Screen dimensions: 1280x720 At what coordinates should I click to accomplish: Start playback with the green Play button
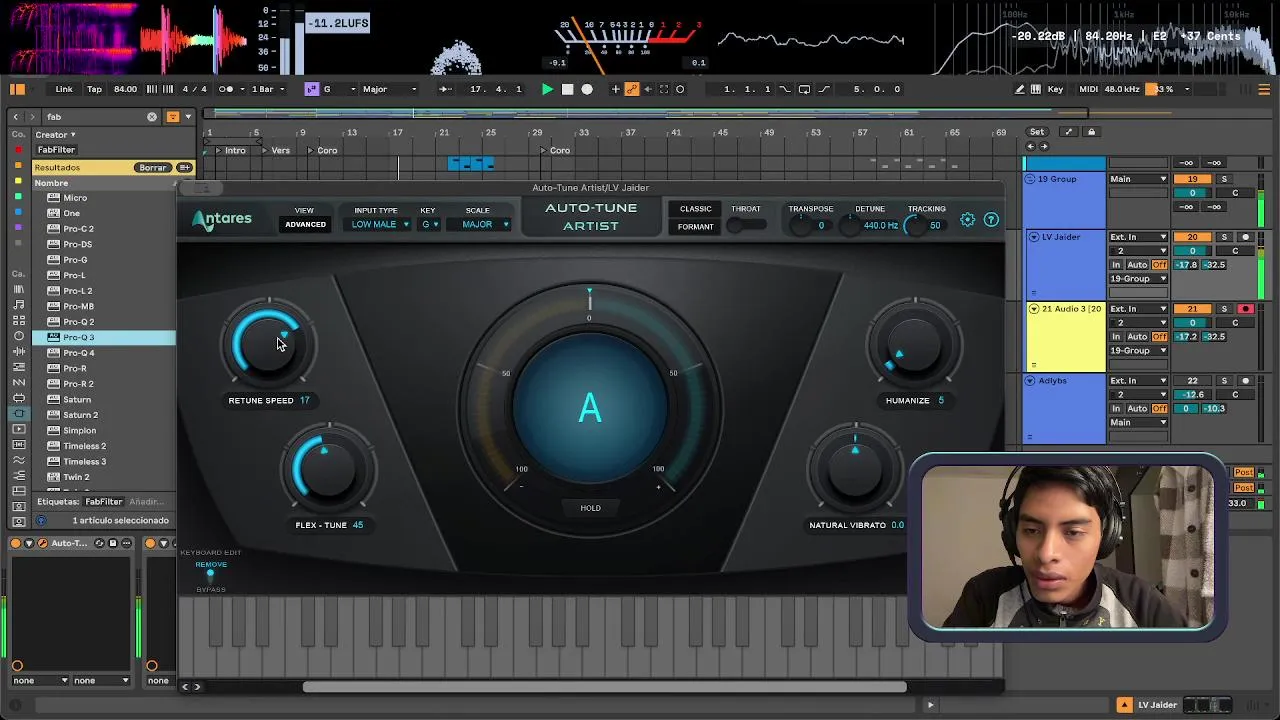[x=547, y=89]
